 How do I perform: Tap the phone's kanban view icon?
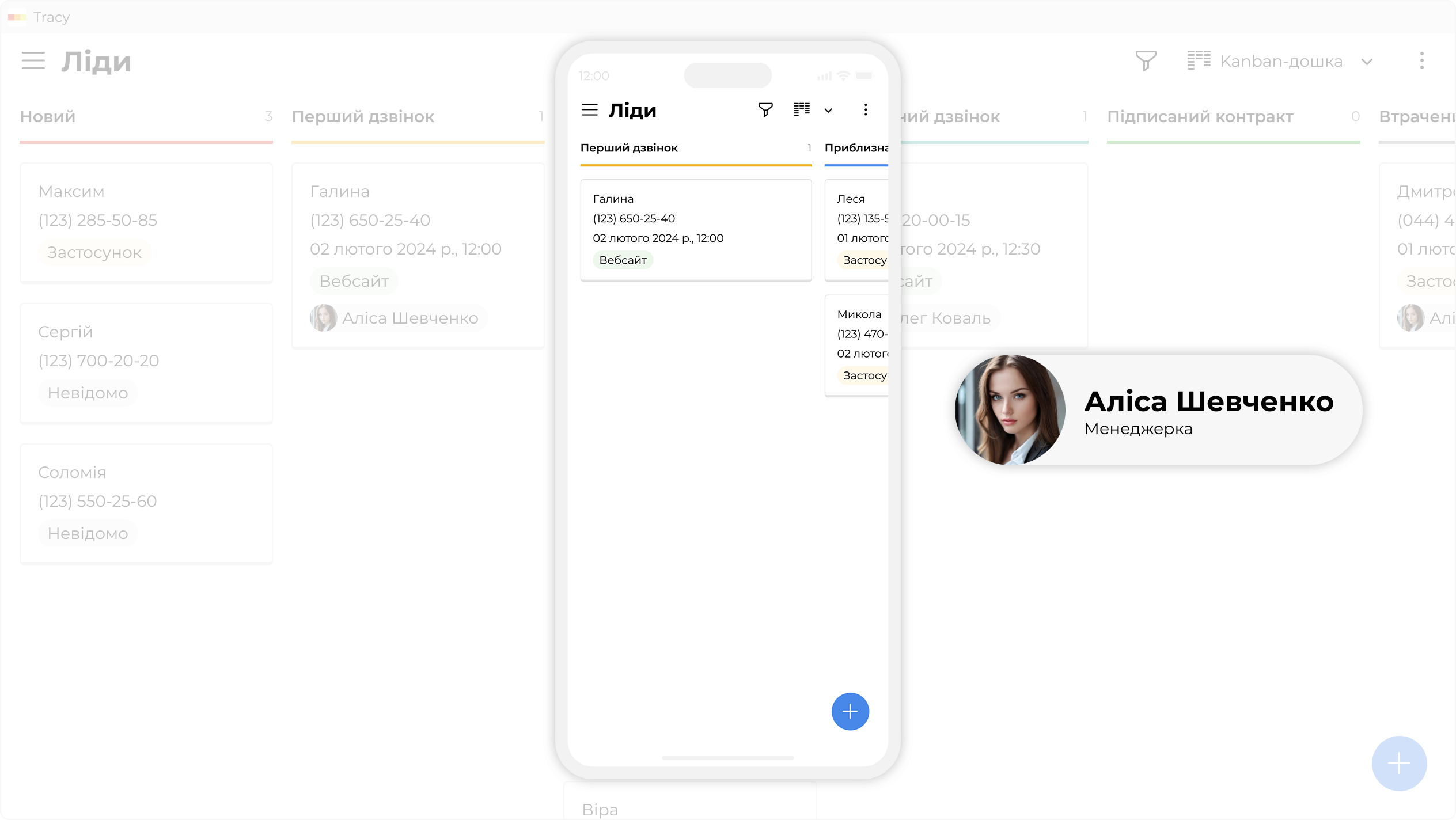[x=802, y=110]
